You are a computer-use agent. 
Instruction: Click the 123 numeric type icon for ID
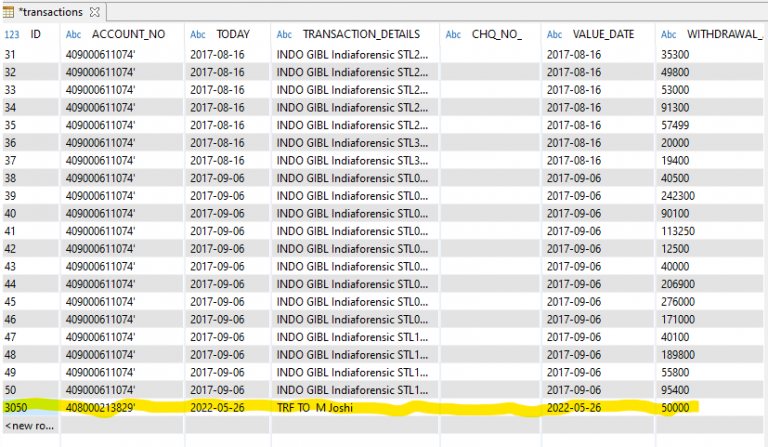pos(12,35)
